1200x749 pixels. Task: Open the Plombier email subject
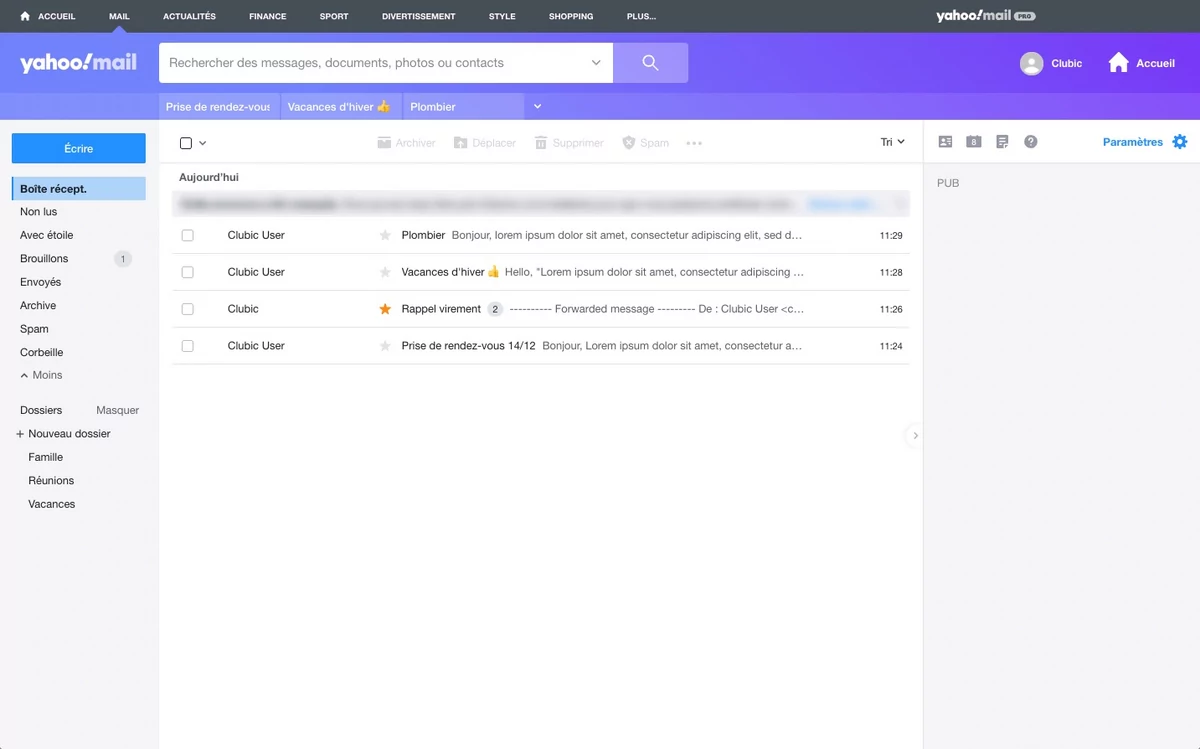423,235
